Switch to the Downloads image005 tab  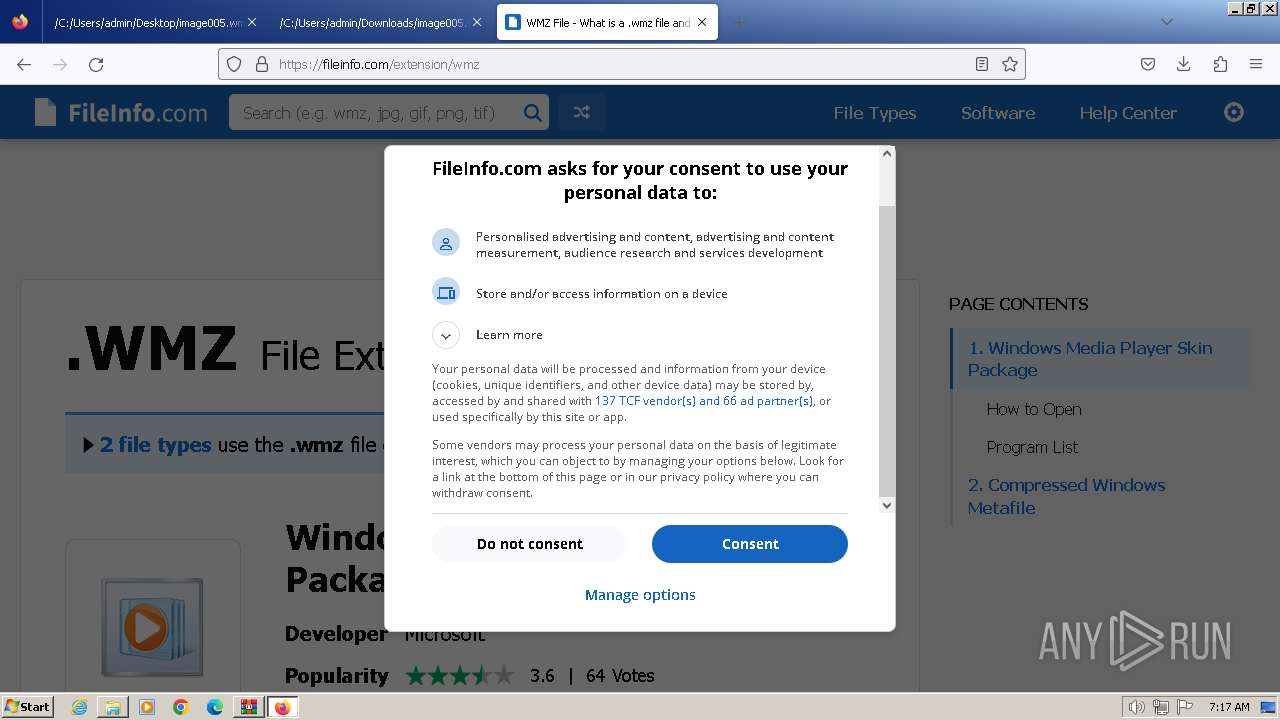click(381, 22)
